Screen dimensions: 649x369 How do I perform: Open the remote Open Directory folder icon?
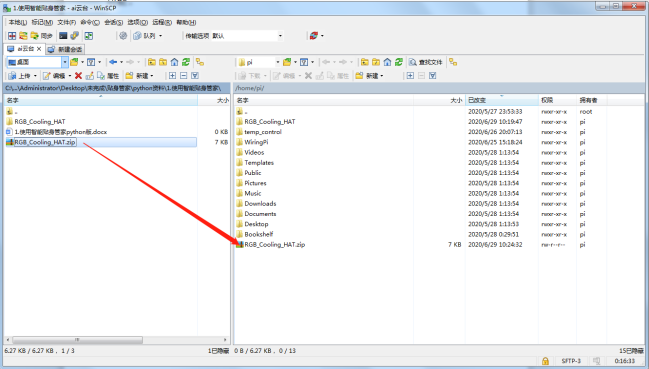point(287,62)
